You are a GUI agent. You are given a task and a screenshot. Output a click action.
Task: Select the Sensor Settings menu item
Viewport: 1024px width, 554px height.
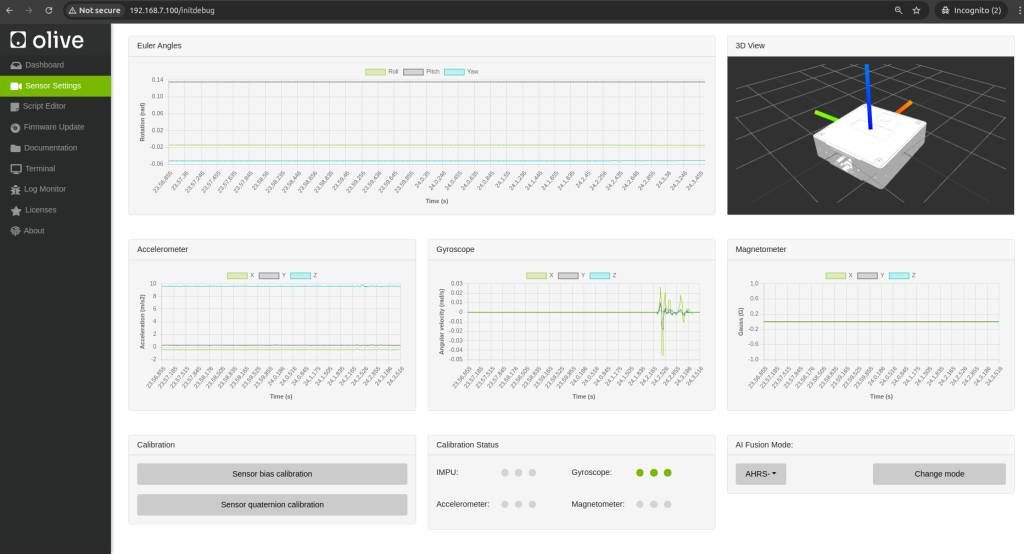click(53, 86)
